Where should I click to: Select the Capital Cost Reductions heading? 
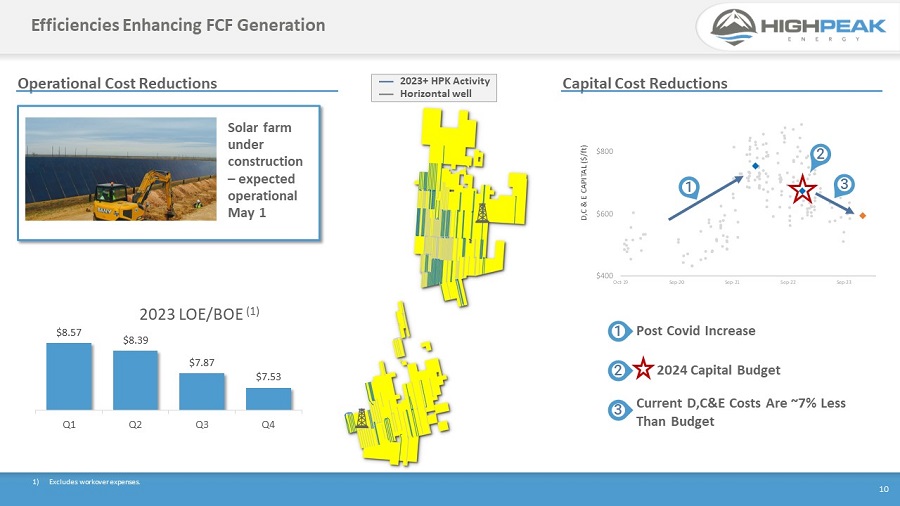pyautogui.click(x=645, y=83)
